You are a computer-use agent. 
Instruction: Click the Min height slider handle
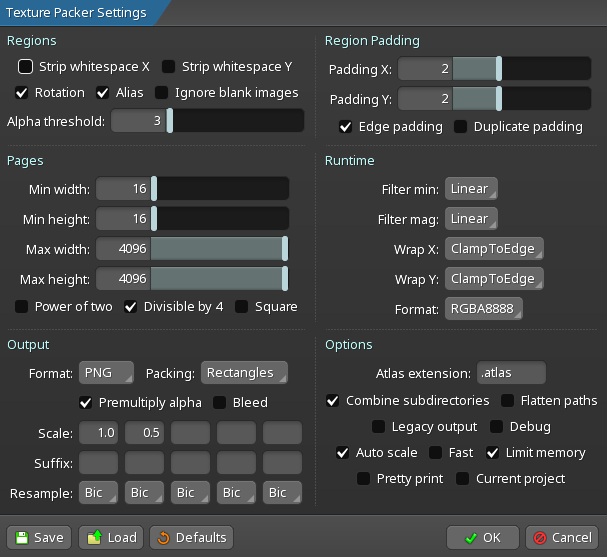(x=154, y=219)
